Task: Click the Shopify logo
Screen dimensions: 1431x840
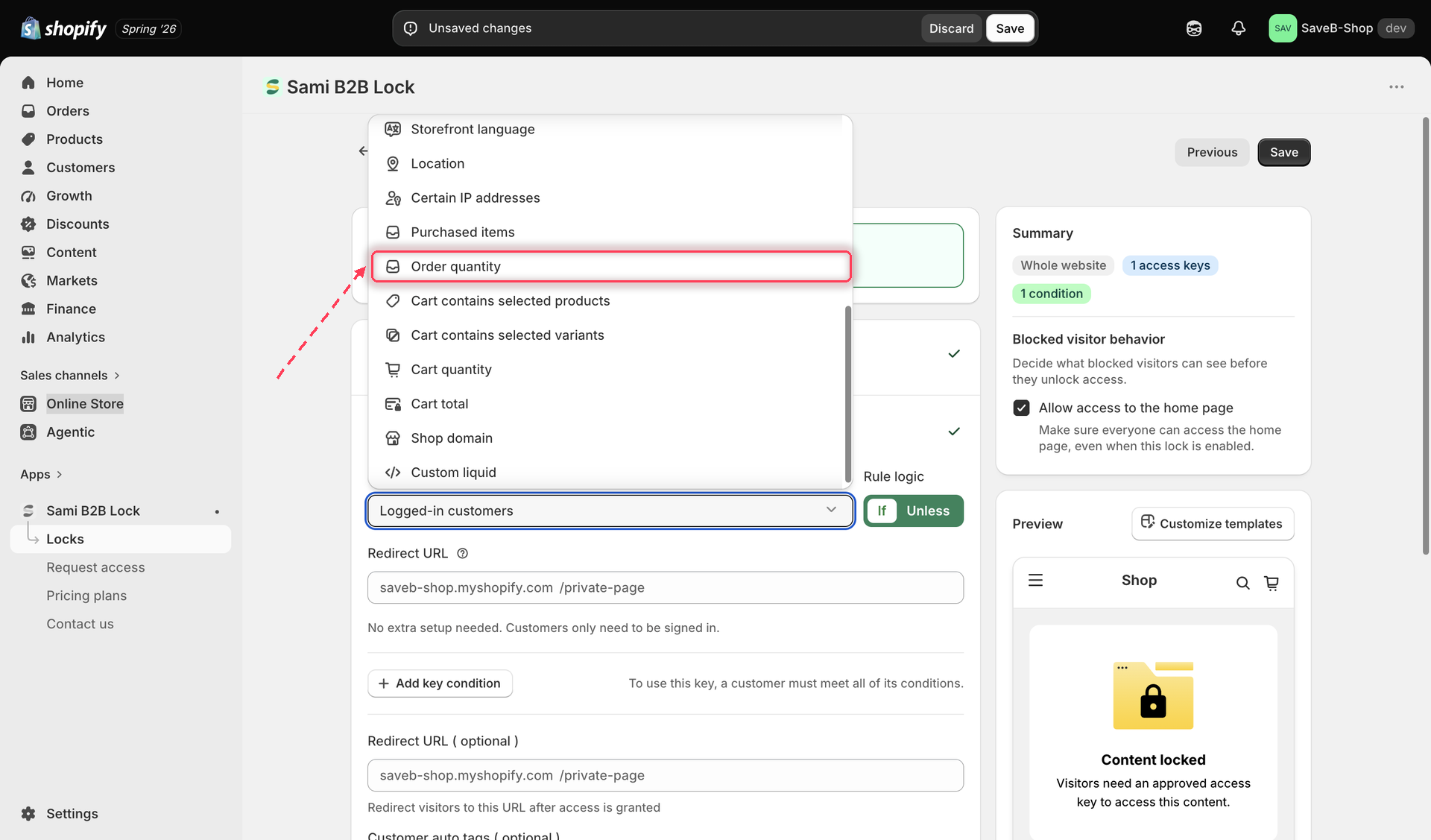Action: pos(64,28)
